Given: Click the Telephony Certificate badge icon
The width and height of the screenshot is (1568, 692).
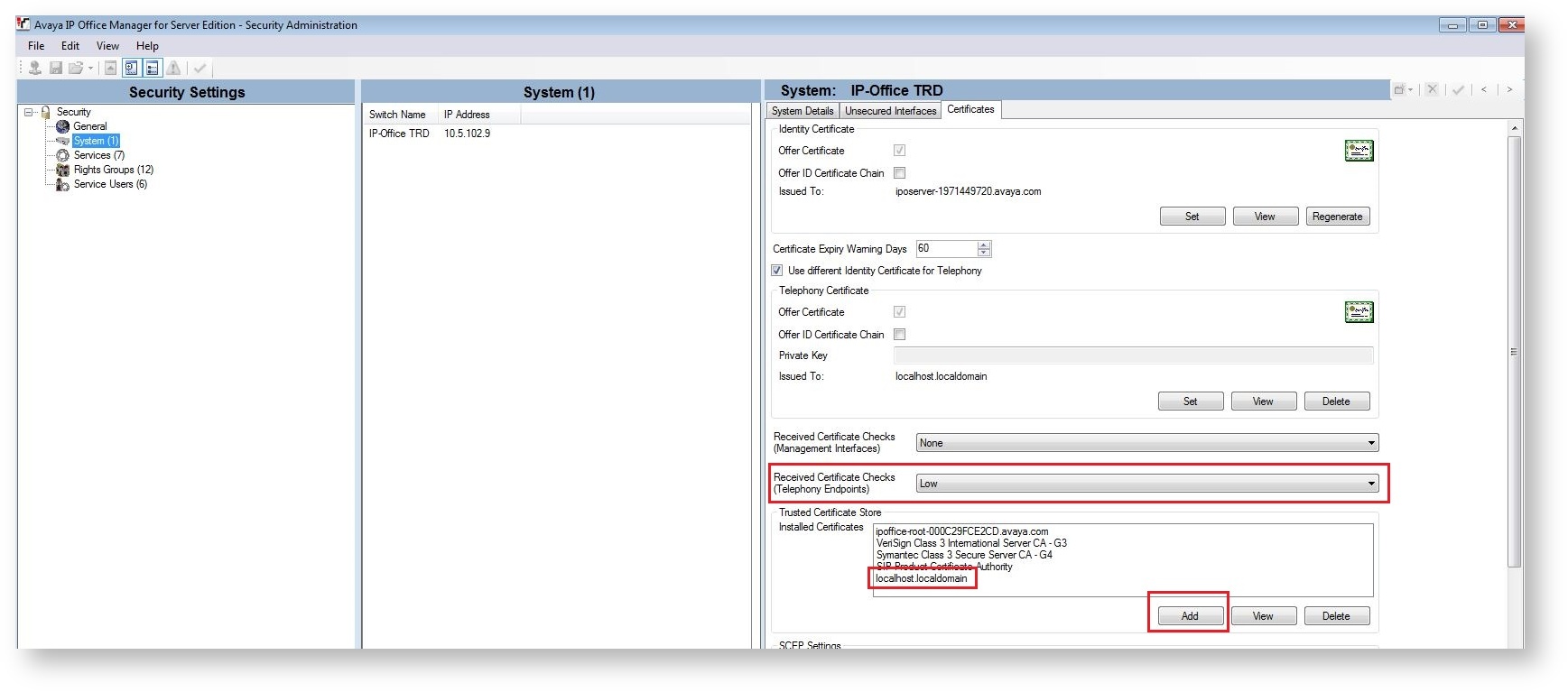Looking at the screenshot, I should tap(1359, 312).
